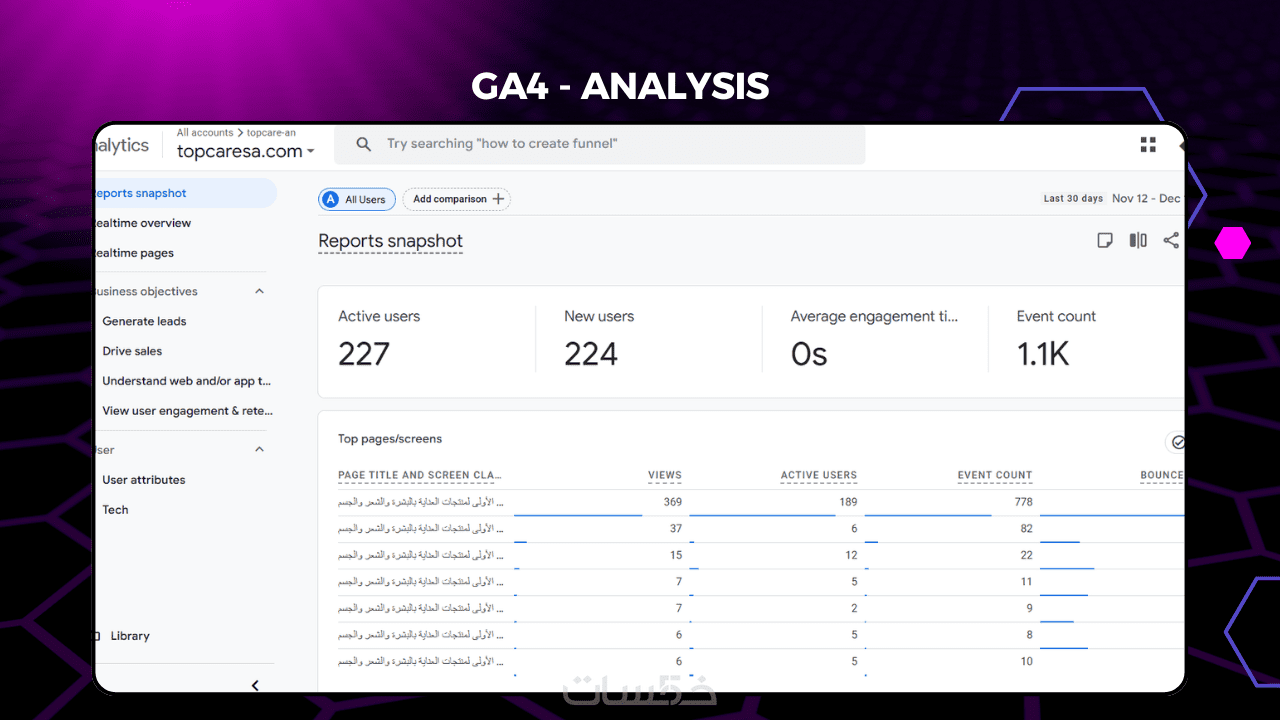Select the Active users metric card
Viewport: 1280px width, 720px height.
pyautogui.click(x=425, y=340)
